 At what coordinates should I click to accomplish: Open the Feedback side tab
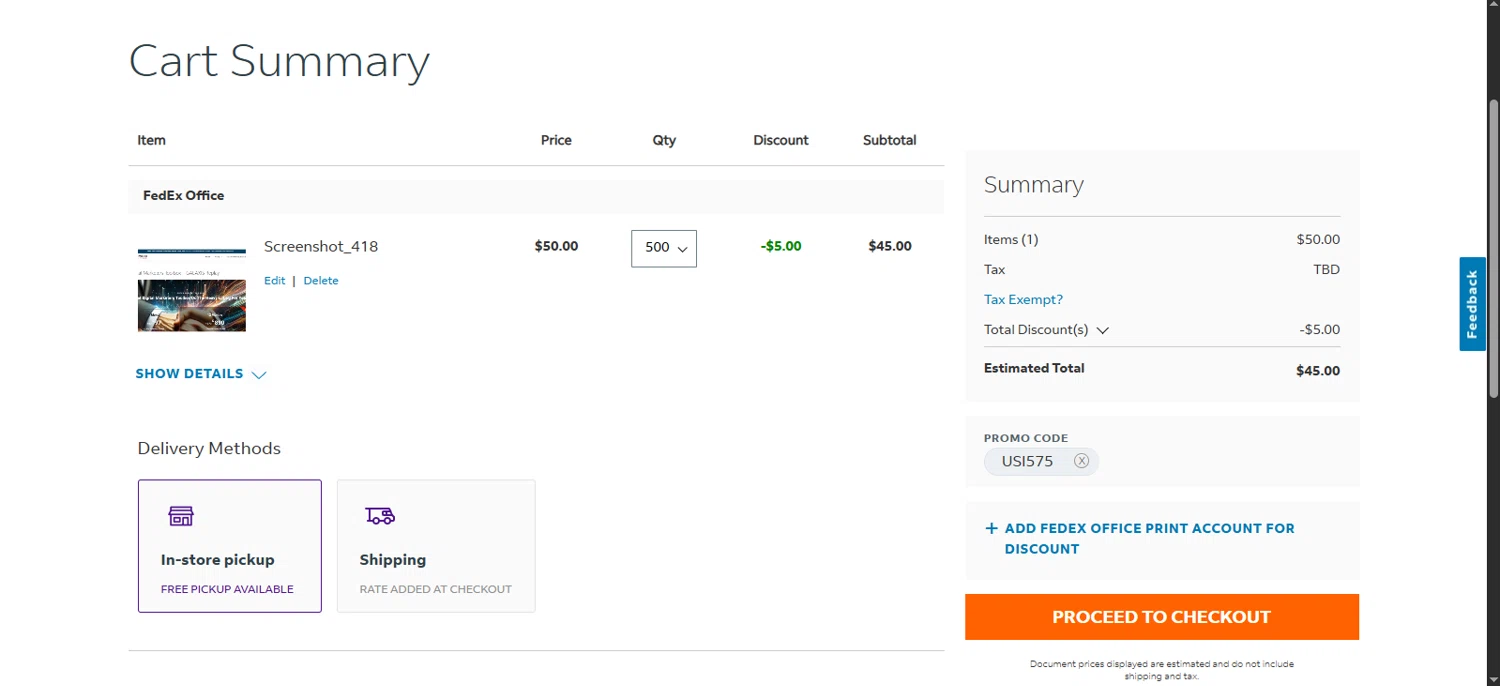[x=1472, y=304]
